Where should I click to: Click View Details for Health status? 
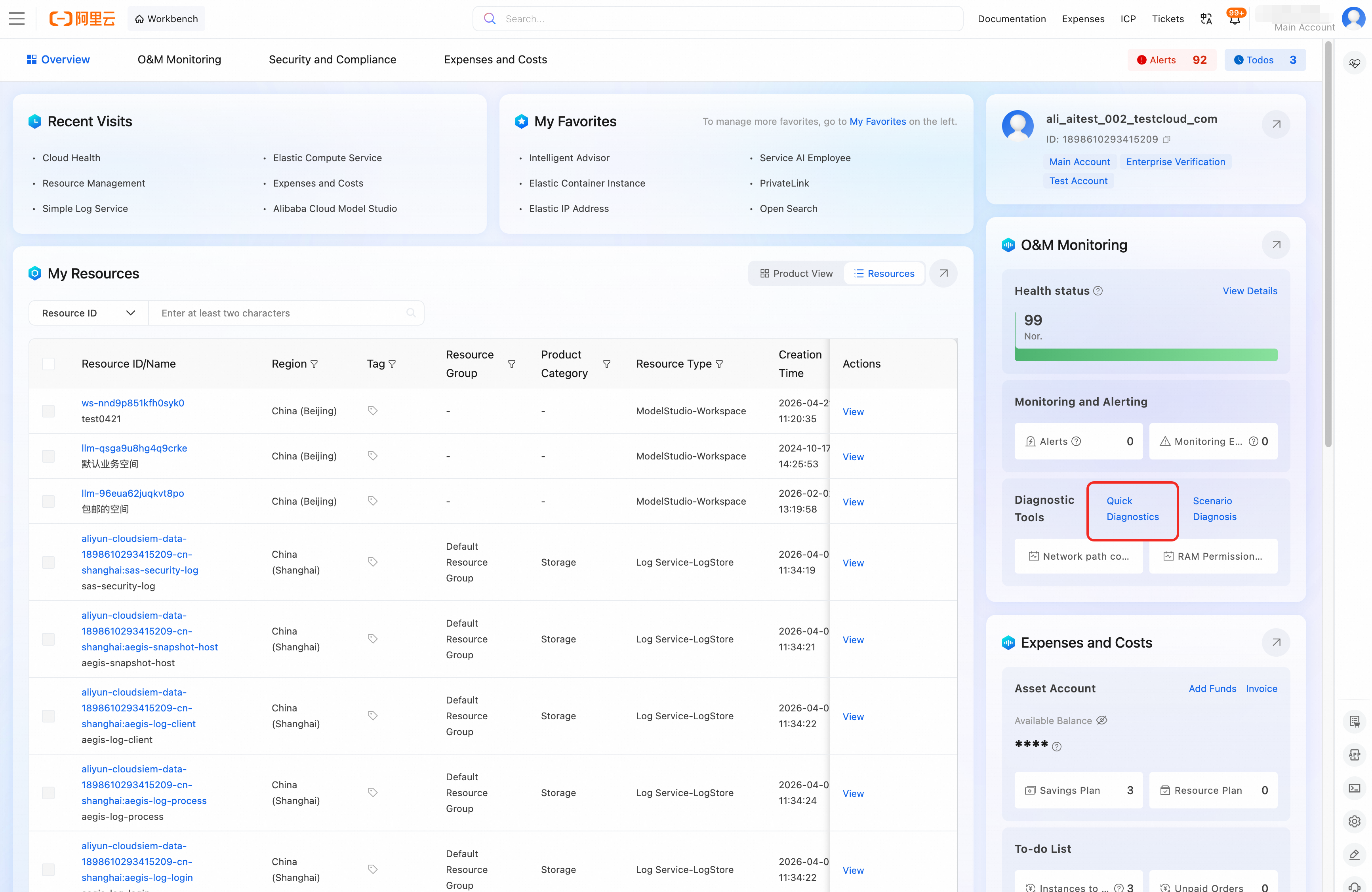click(x=1250, y=291)
